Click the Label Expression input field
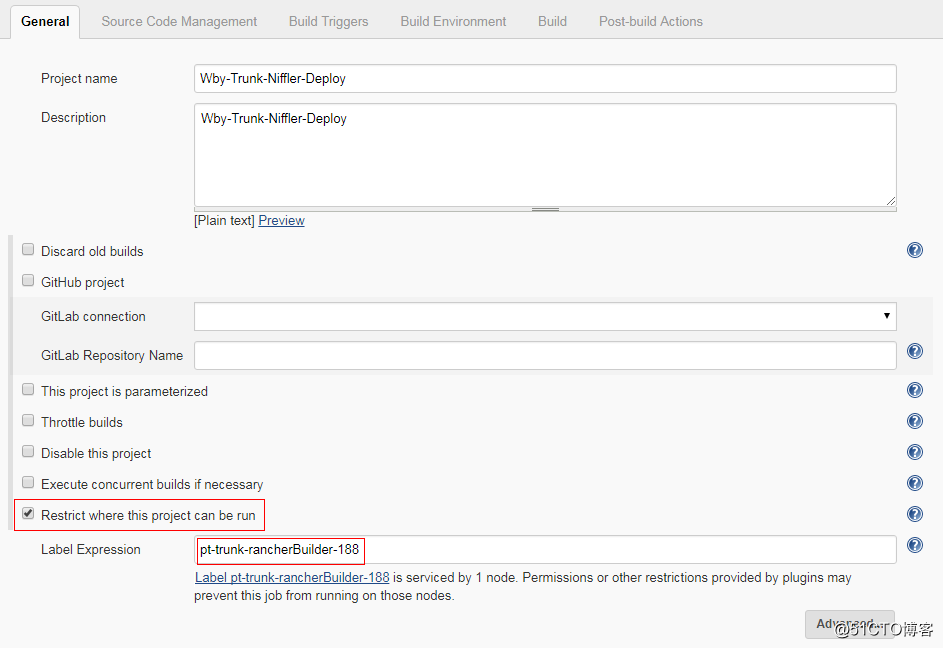This screenshot has height=648, width=943. pyautogui.click(x=545, y=550)
